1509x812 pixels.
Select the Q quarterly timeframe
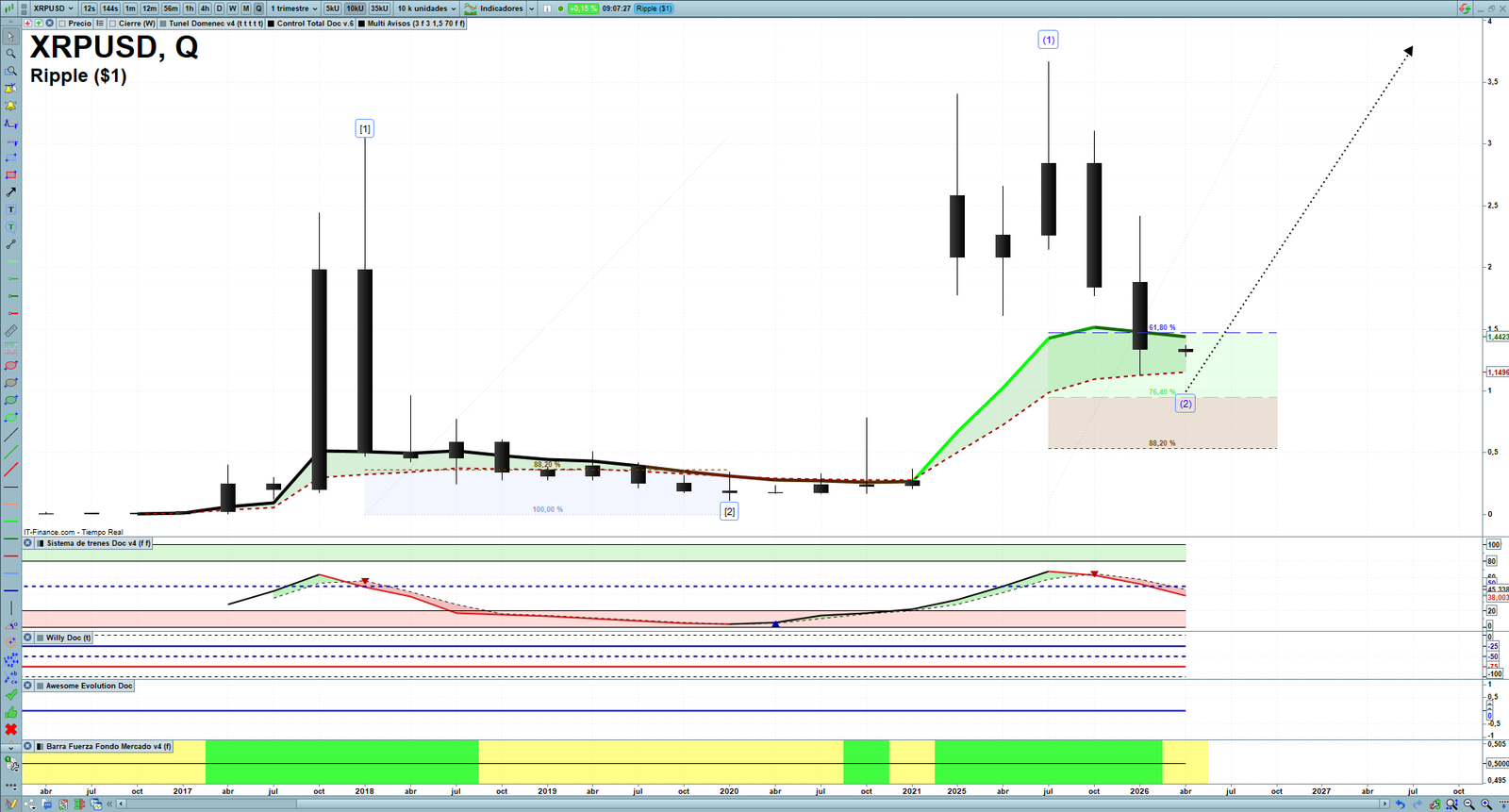click(x=258, y=8)
